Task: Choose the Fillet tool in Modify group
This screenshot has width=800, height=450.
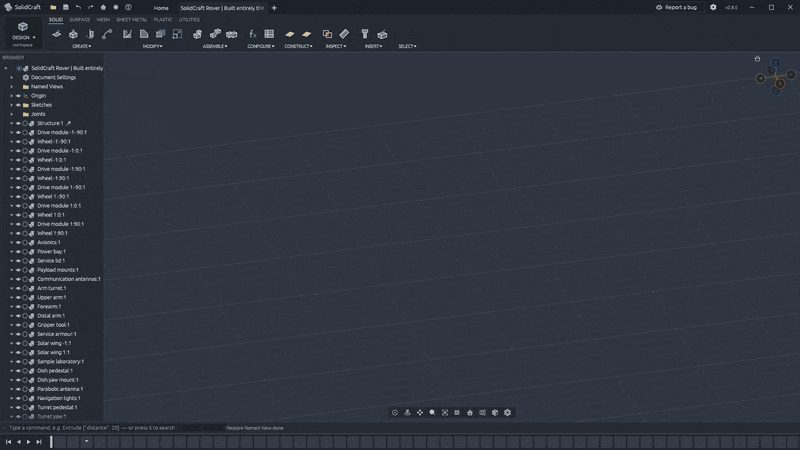Action: [144, 34]
